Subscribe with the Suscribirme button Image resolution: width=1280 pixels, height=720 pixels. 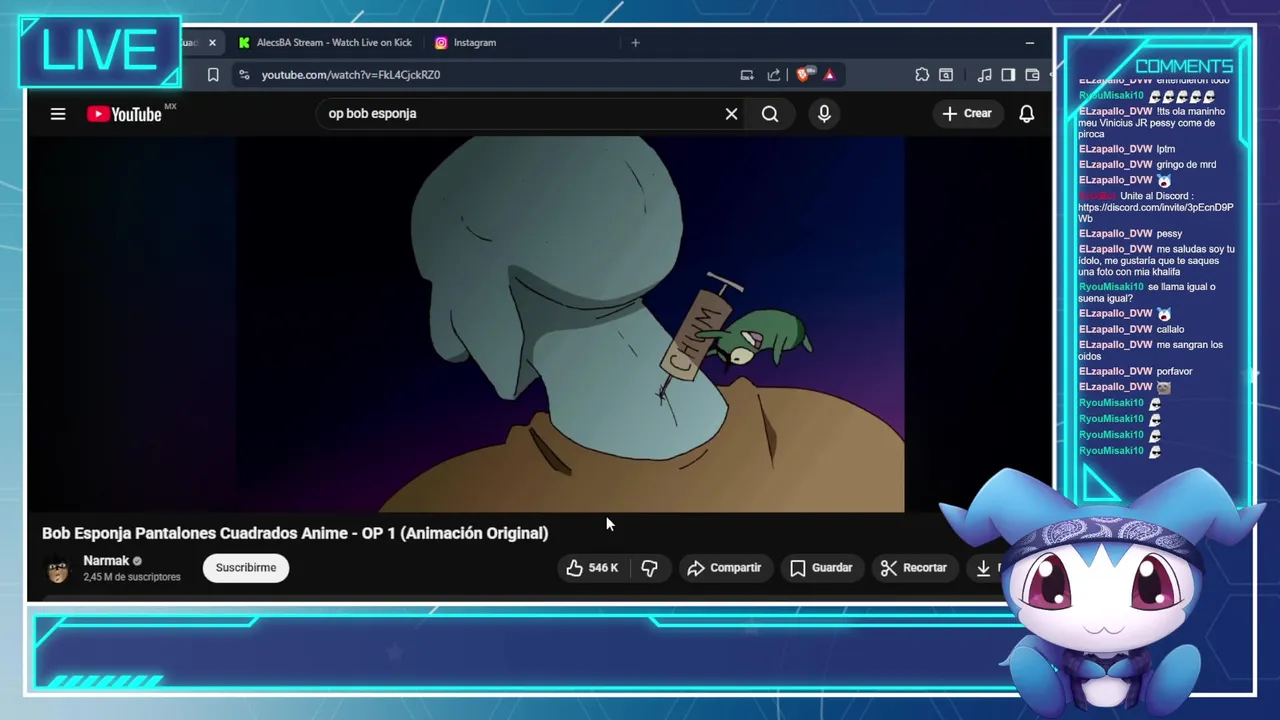point(246,568)
